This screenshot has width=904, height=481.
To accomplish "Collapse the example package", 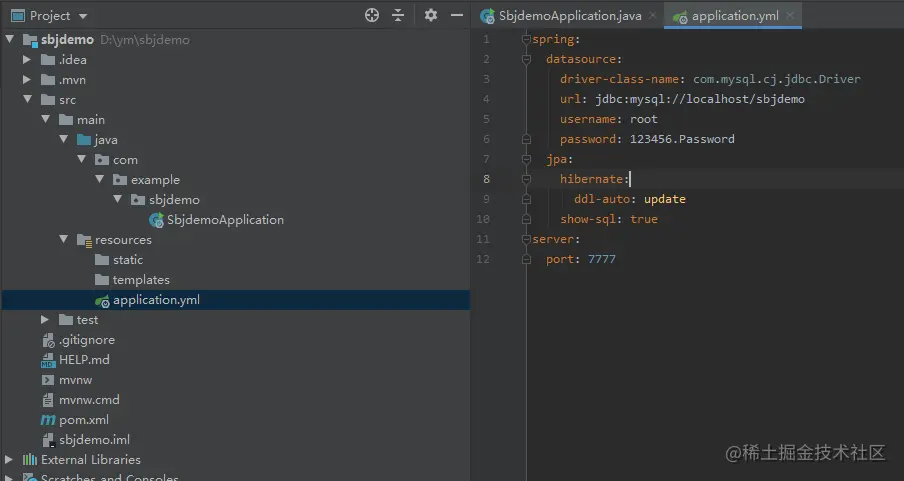I will click(99, 179).
